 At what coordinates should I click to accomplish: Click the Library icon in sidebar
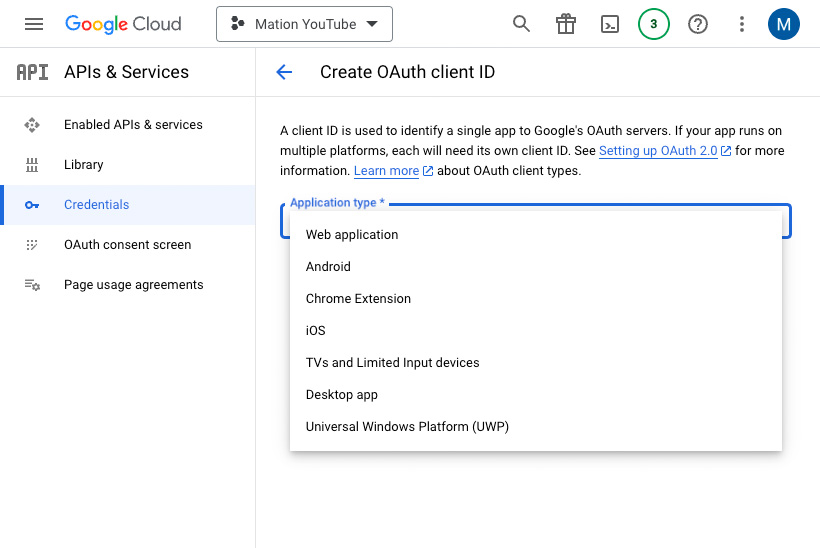click(x=32, y=165)
